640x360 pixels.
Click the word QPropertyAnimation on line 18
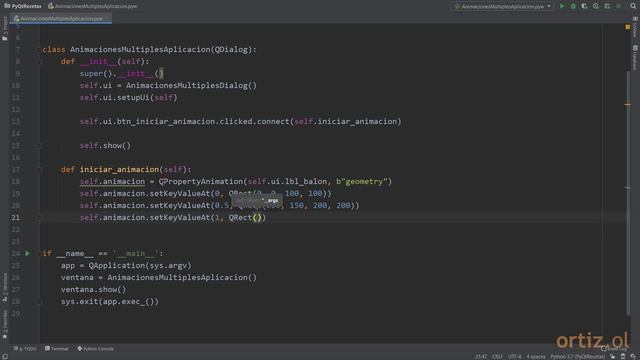pyautogui.click(x=200, y=181)
